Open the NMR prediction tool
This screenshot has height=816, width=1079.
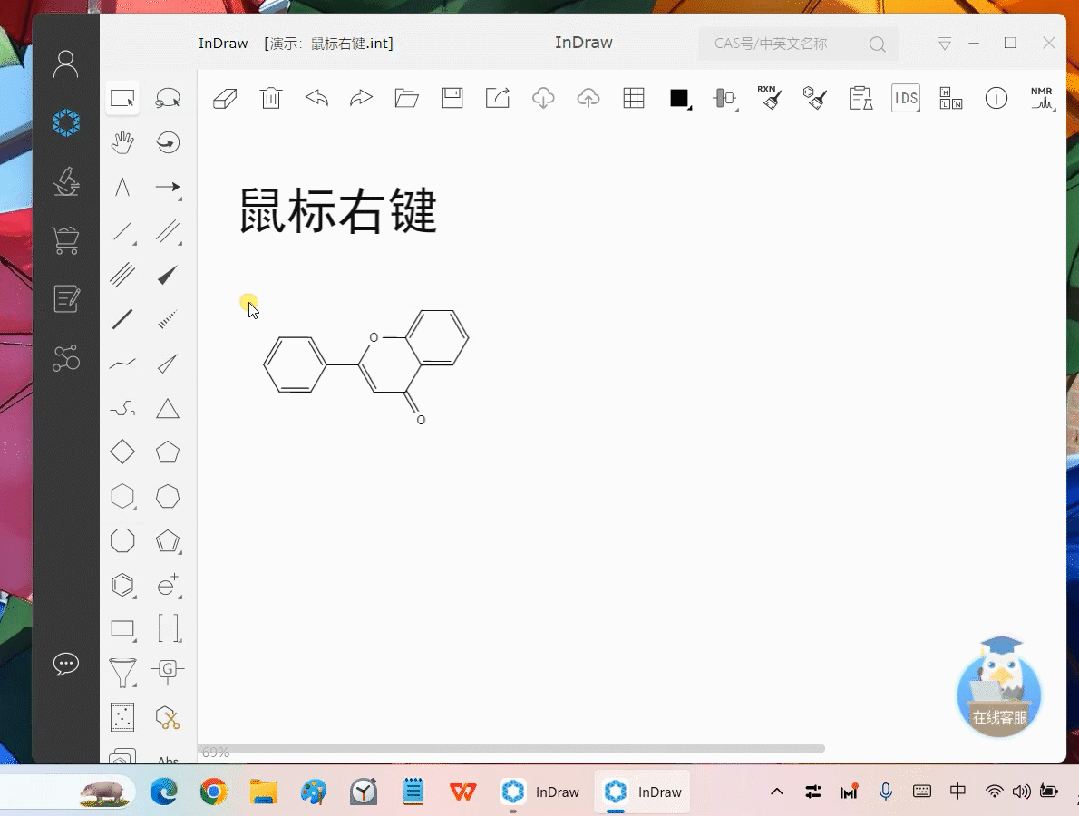pyautogui.click(x=1042, y=98)
